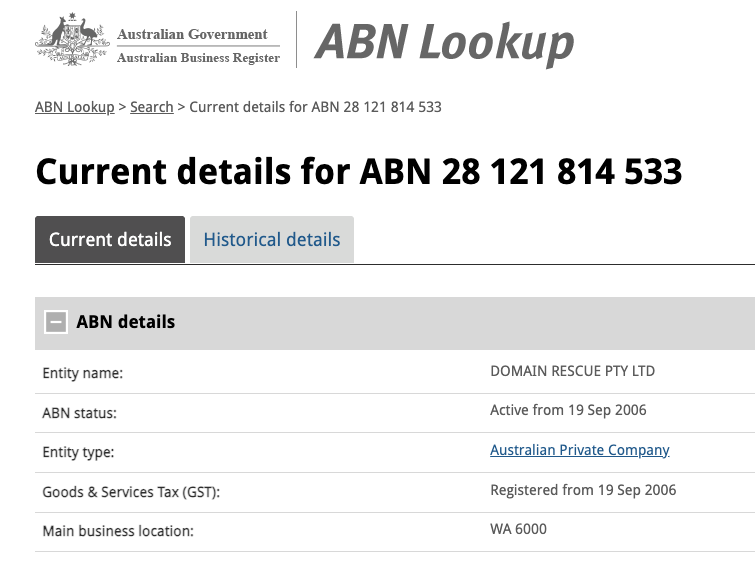Image resolution: width=755 pixels, height=577 pixels.
Task: Go to the Search breadcrumb link
Action: pyautogui.click(x=152, y=107)
